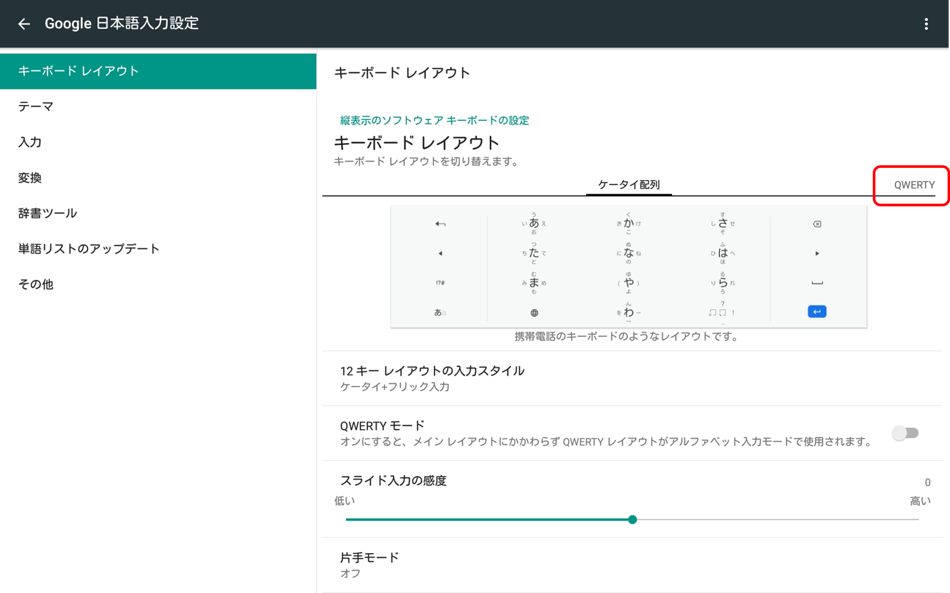950x593 pixels.
Task: Click the space bar key icon in the preview
Action: coord(817,283)
